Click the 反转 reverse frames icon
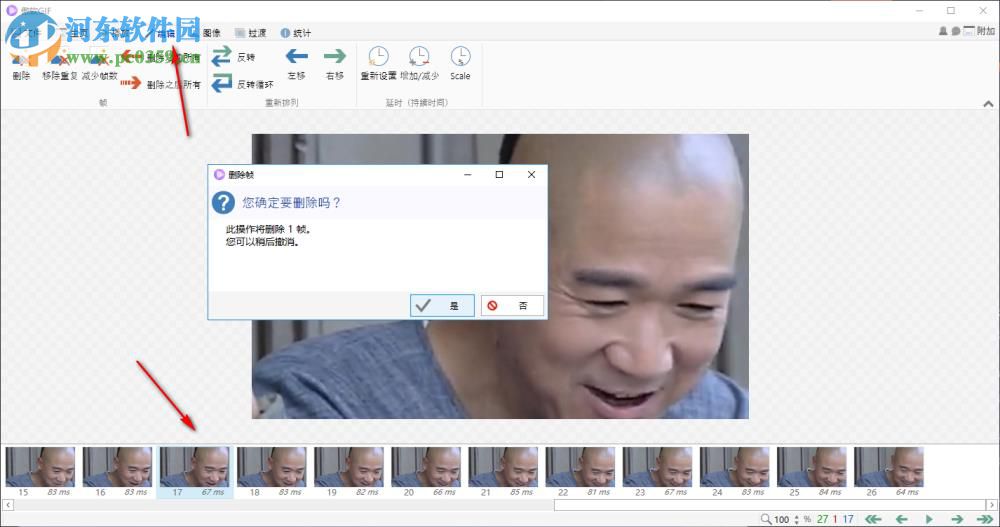The image size is (1000, 527). pos(221,57)
